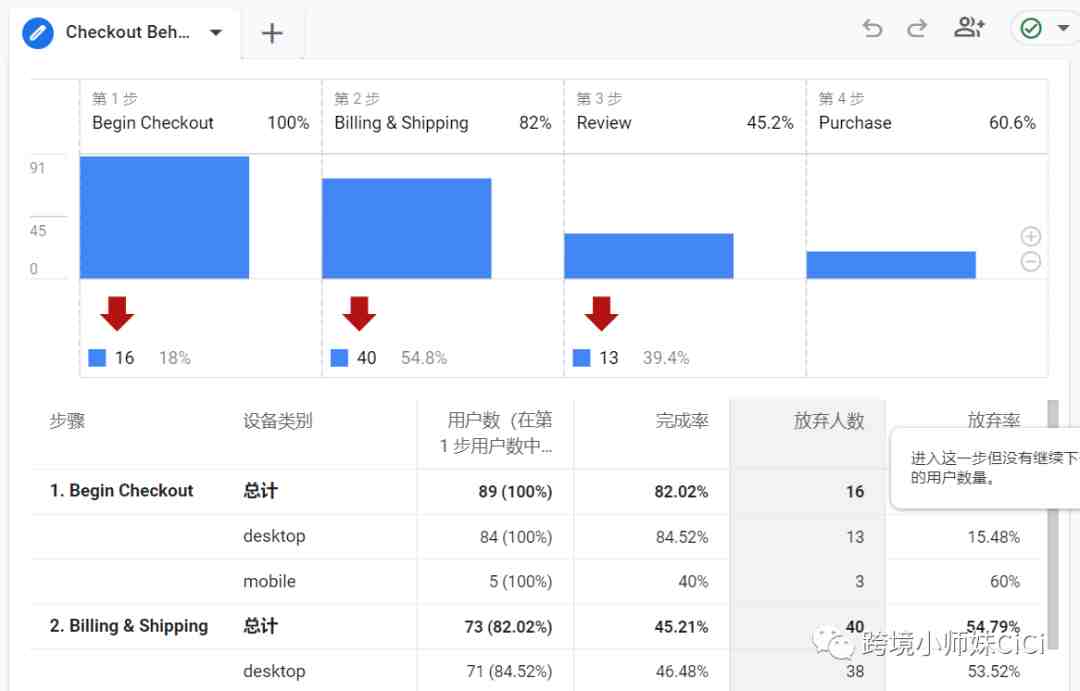Viewport: 1080px width, 691px height.
Task: Click the 15.48% abandonment rate cell
Action: pos(993,537)
